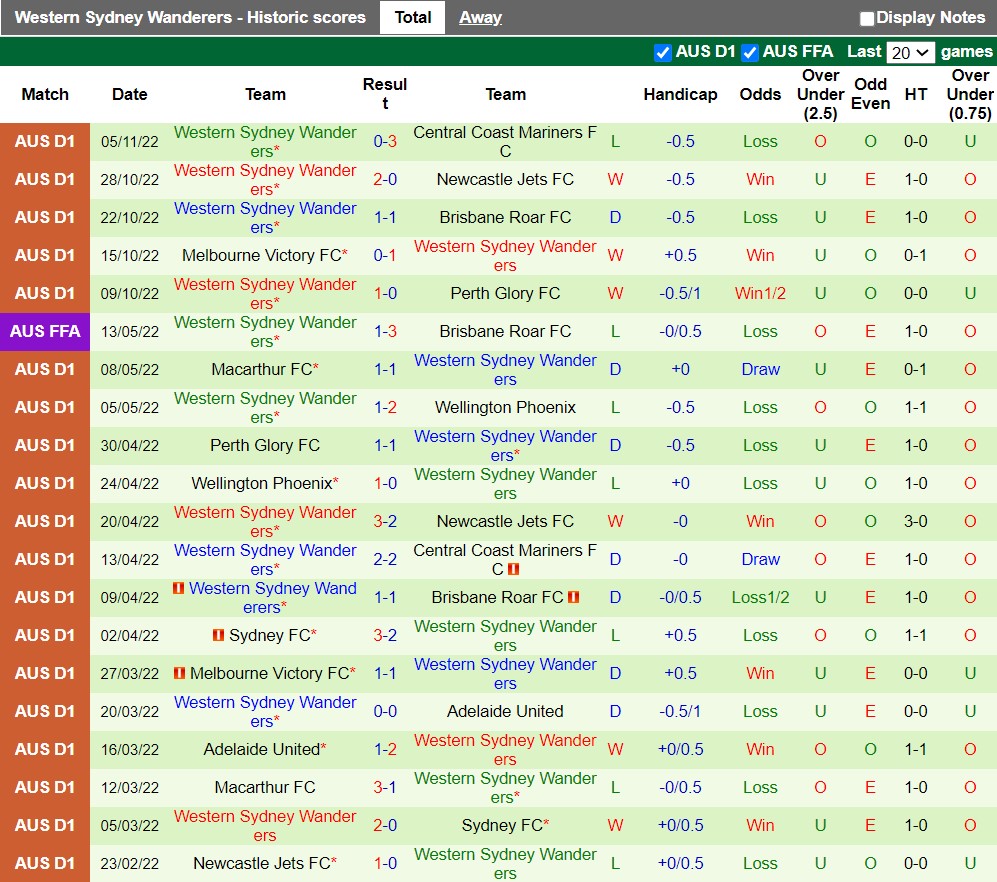Screen dimensions: 997x882
Task: Enable the Display Notes checkbox
Action: pos(867,18)
